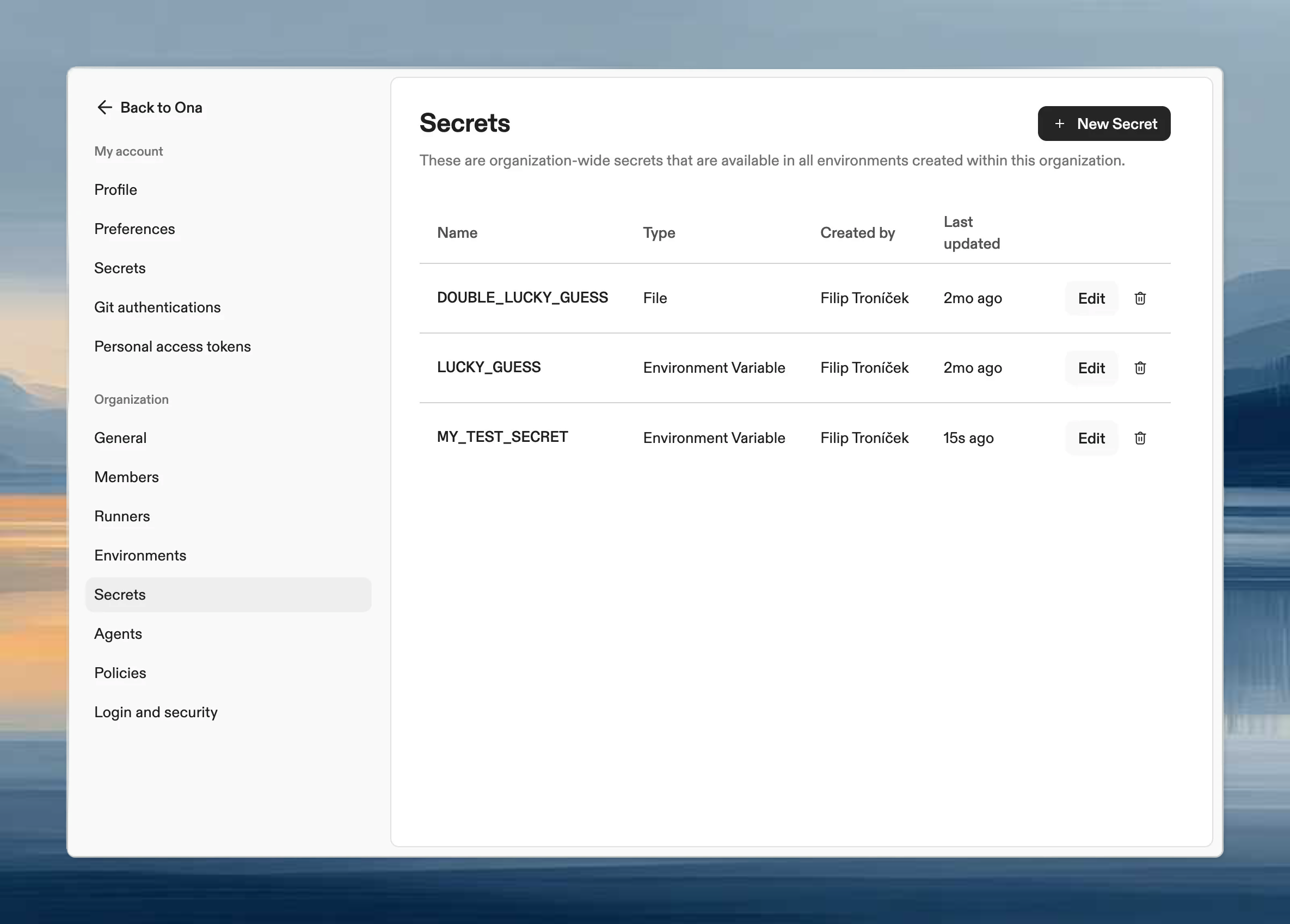Click the back arrow next to Back to Ona

click(105, 107)
